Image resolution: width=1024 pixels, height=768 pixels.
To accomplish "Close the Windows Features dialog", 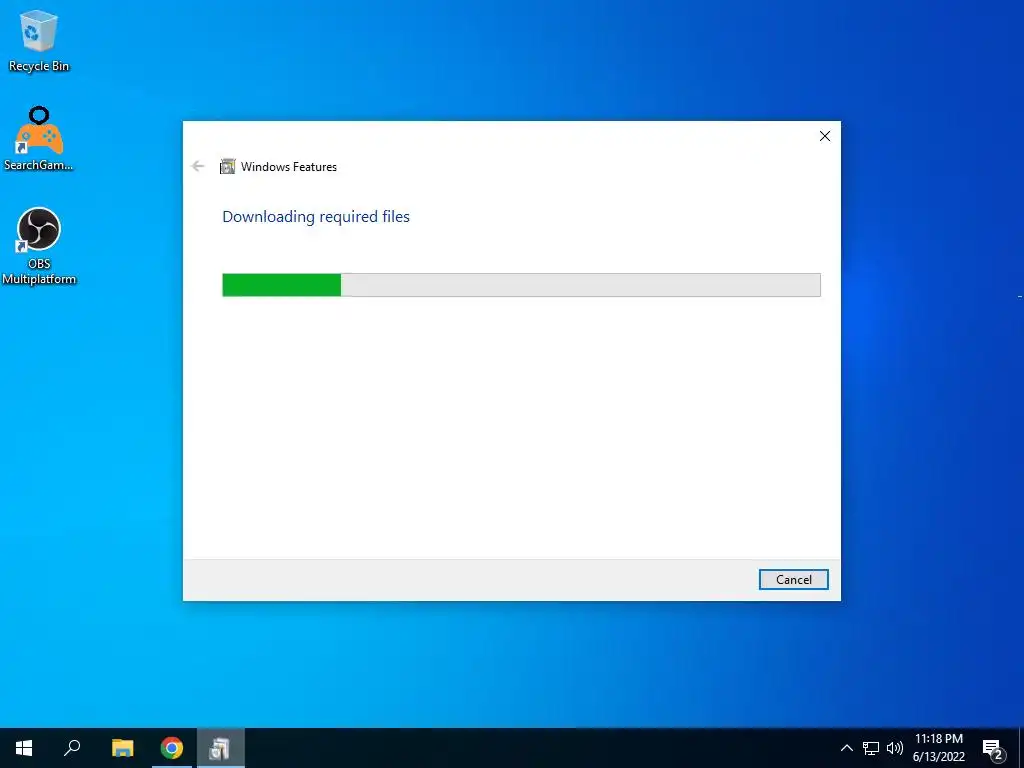I will [825, 136].
